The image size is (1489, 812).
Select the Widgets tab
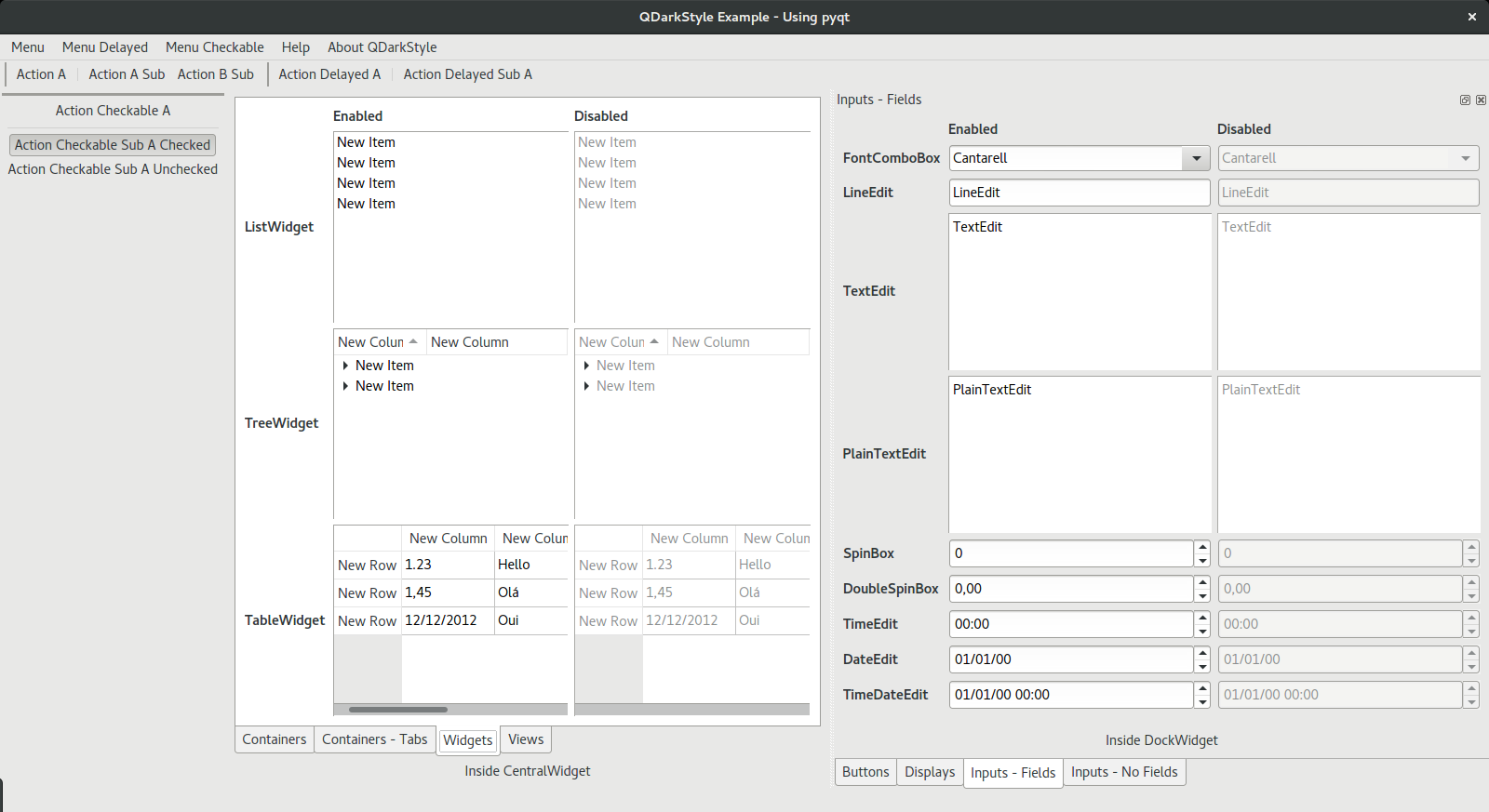pos(468,740)
